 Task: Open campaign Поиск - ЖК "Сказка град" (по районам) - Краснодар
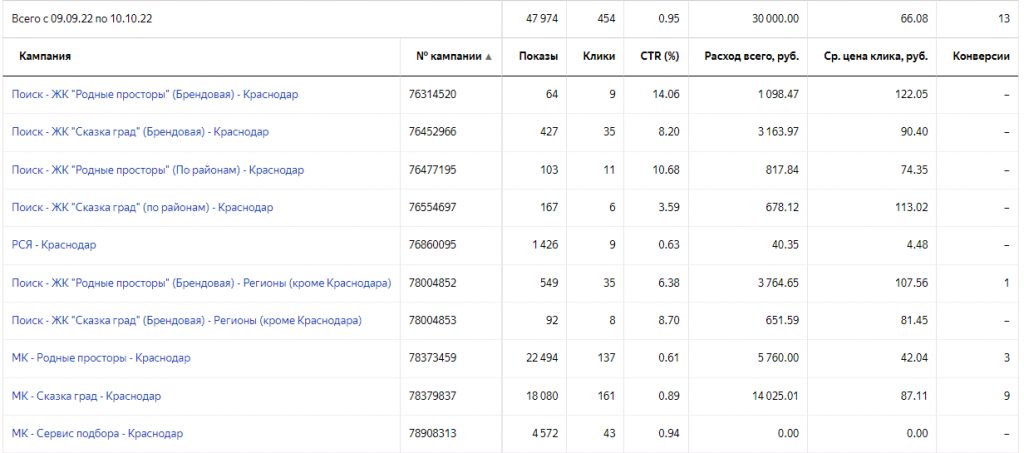coord(142,208)
